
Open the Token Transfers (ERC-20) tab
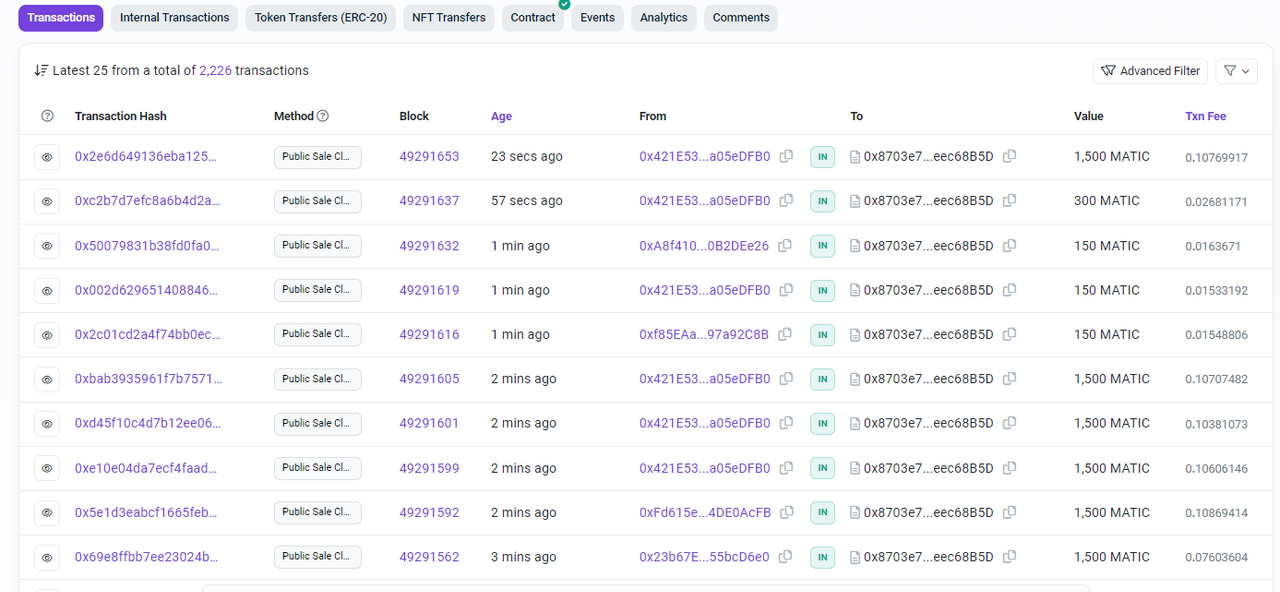click(x=321, y=18)
